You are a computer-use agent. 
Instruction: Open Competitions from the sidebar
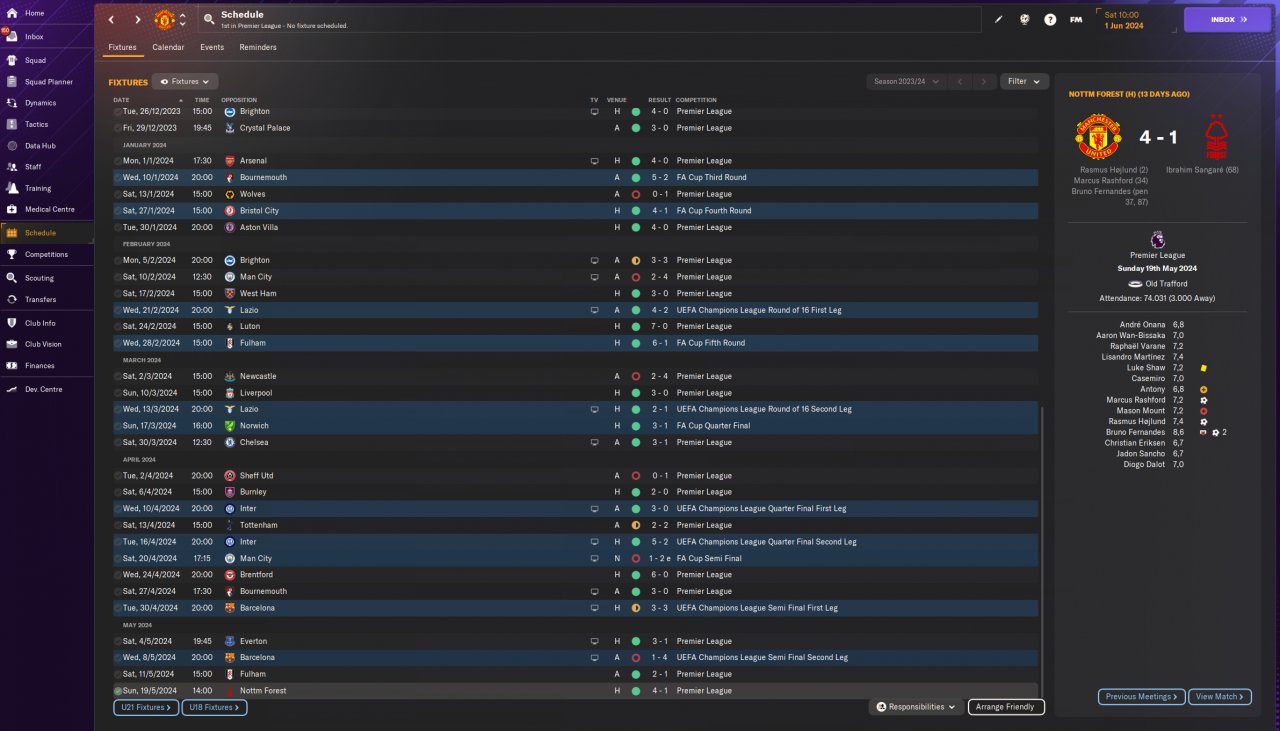tap(47, 255)
